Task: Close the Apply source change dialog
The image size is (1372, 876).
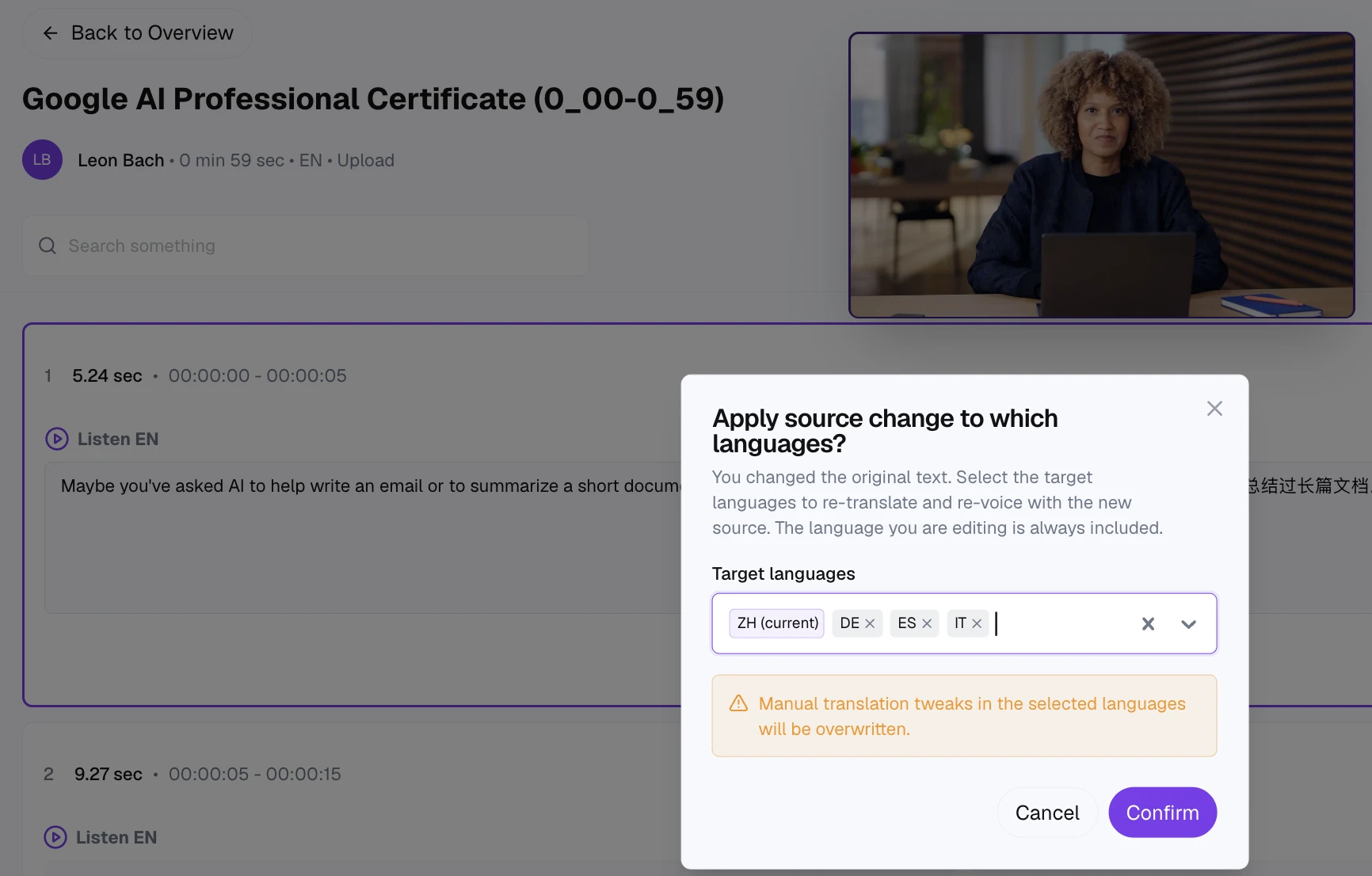Action: 1214,409
